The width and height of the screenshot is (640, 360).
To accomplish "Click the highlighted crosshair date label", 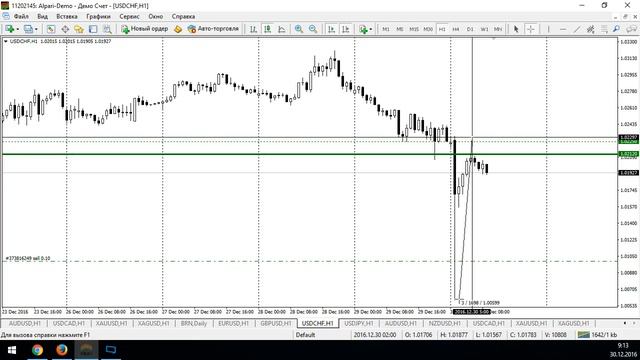I will pos(472,312).
